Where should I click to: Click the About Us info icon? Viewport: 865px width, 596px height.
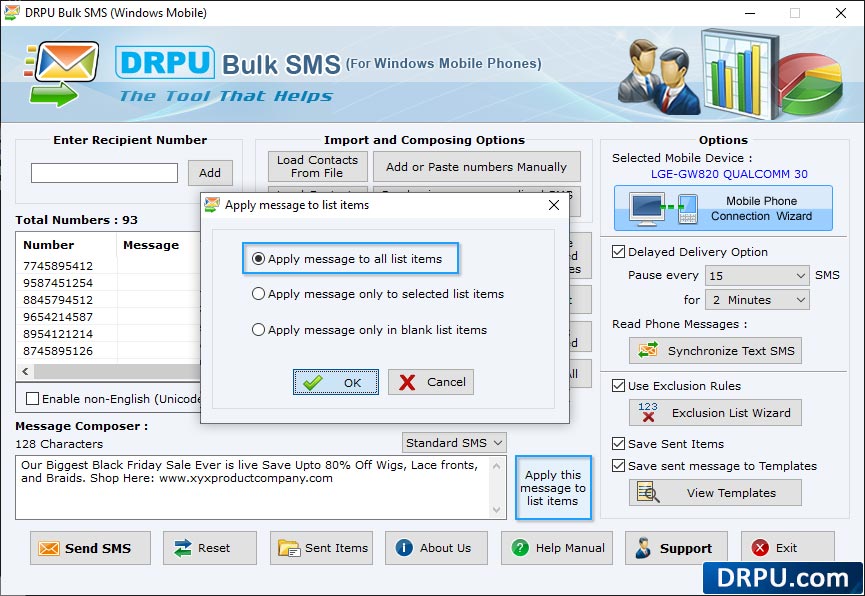point(404,547)
